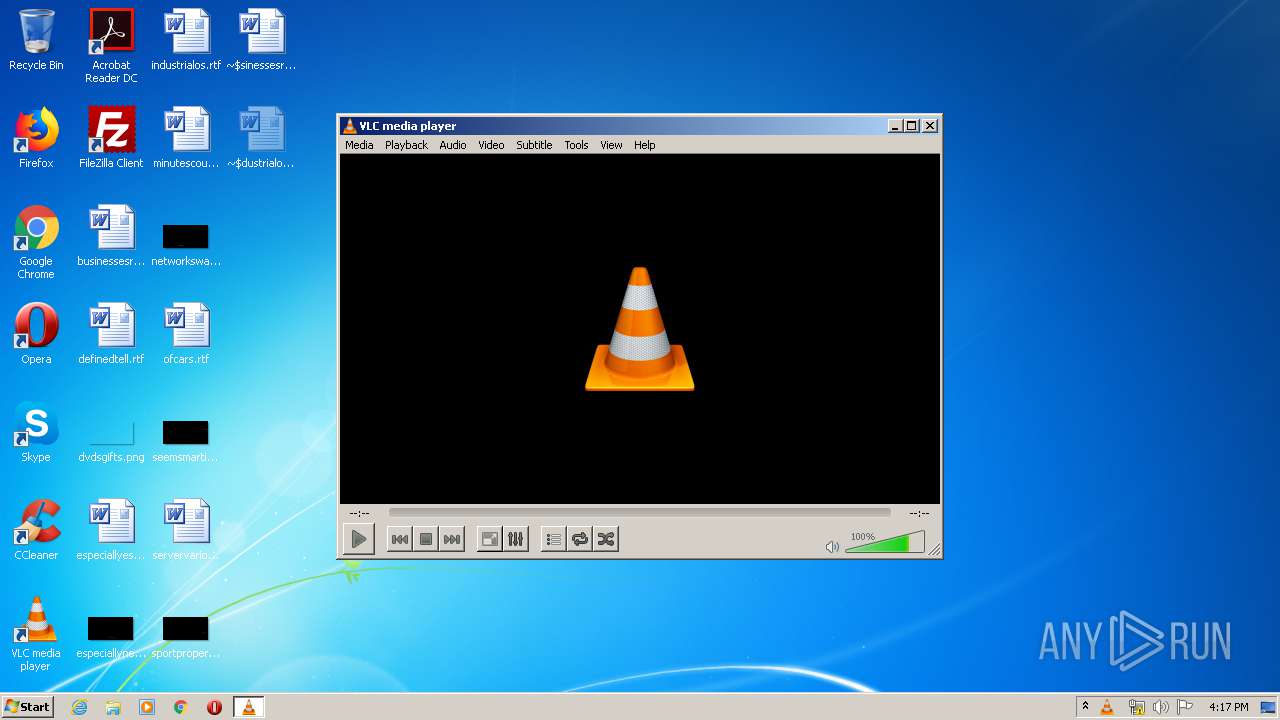Image resolution: width=1280 pixels, height=720 pixels.
Task: Open network status tray icon
Action: point(1136,707)
